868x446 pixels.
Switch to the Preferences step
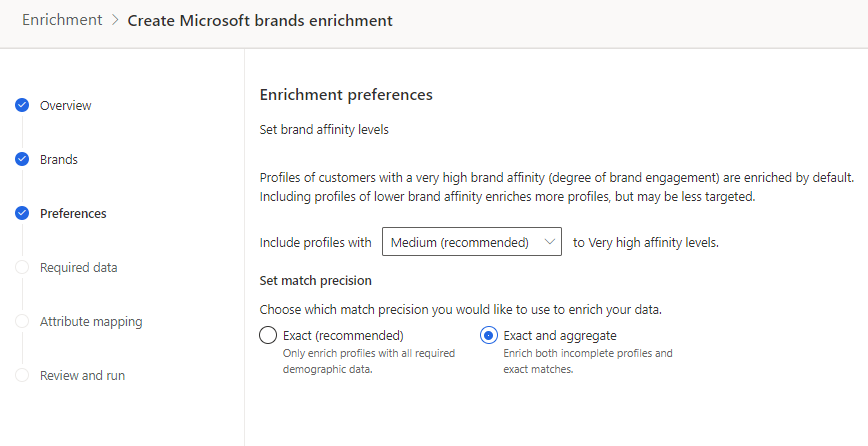[73, 213]
